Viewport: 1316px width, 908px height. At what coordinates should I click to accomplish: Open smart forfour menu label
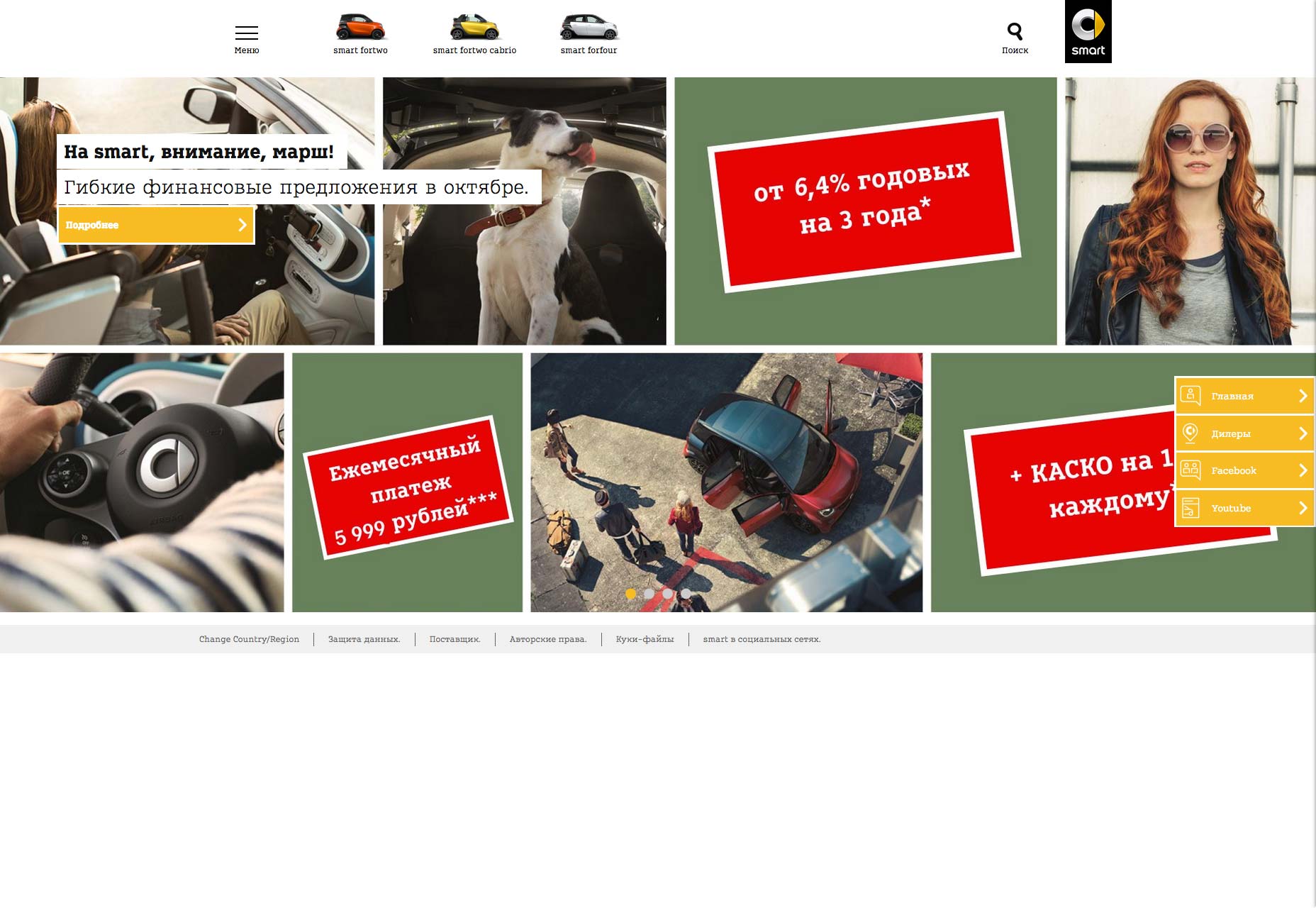(589, 50)
